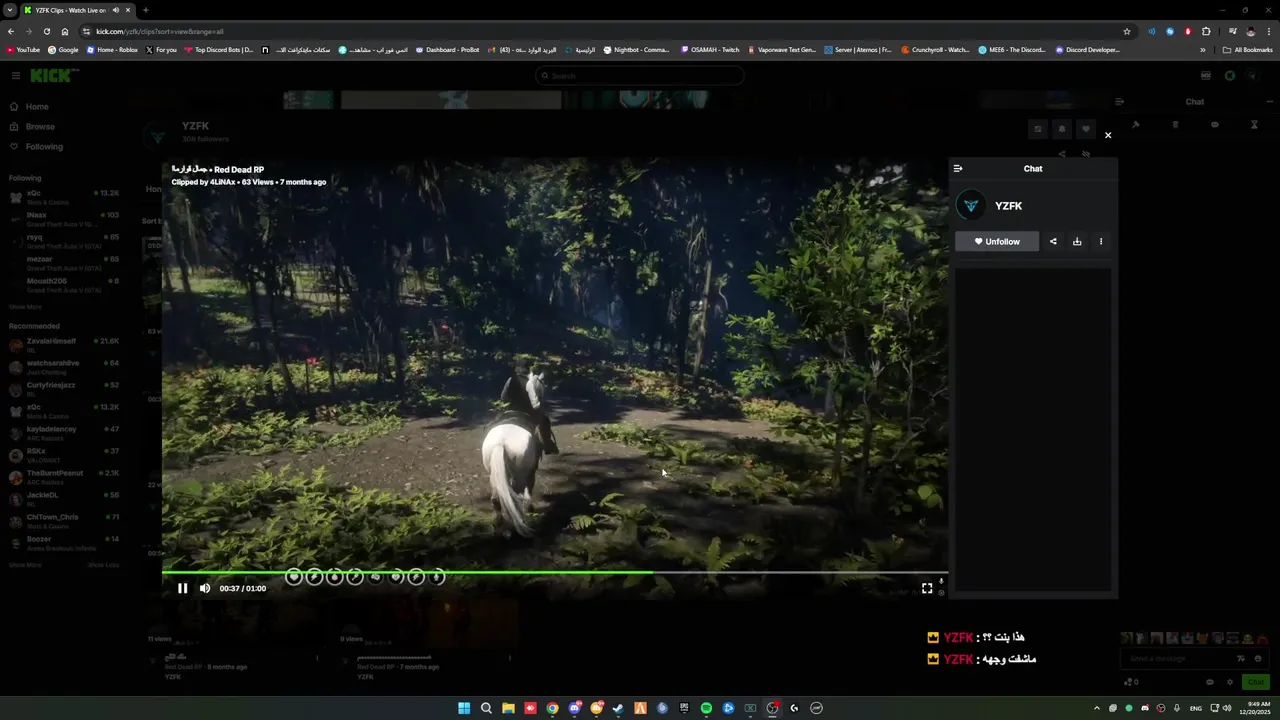Bookmark this page with star icon
1280x720 pixels.
(1127, 31)
